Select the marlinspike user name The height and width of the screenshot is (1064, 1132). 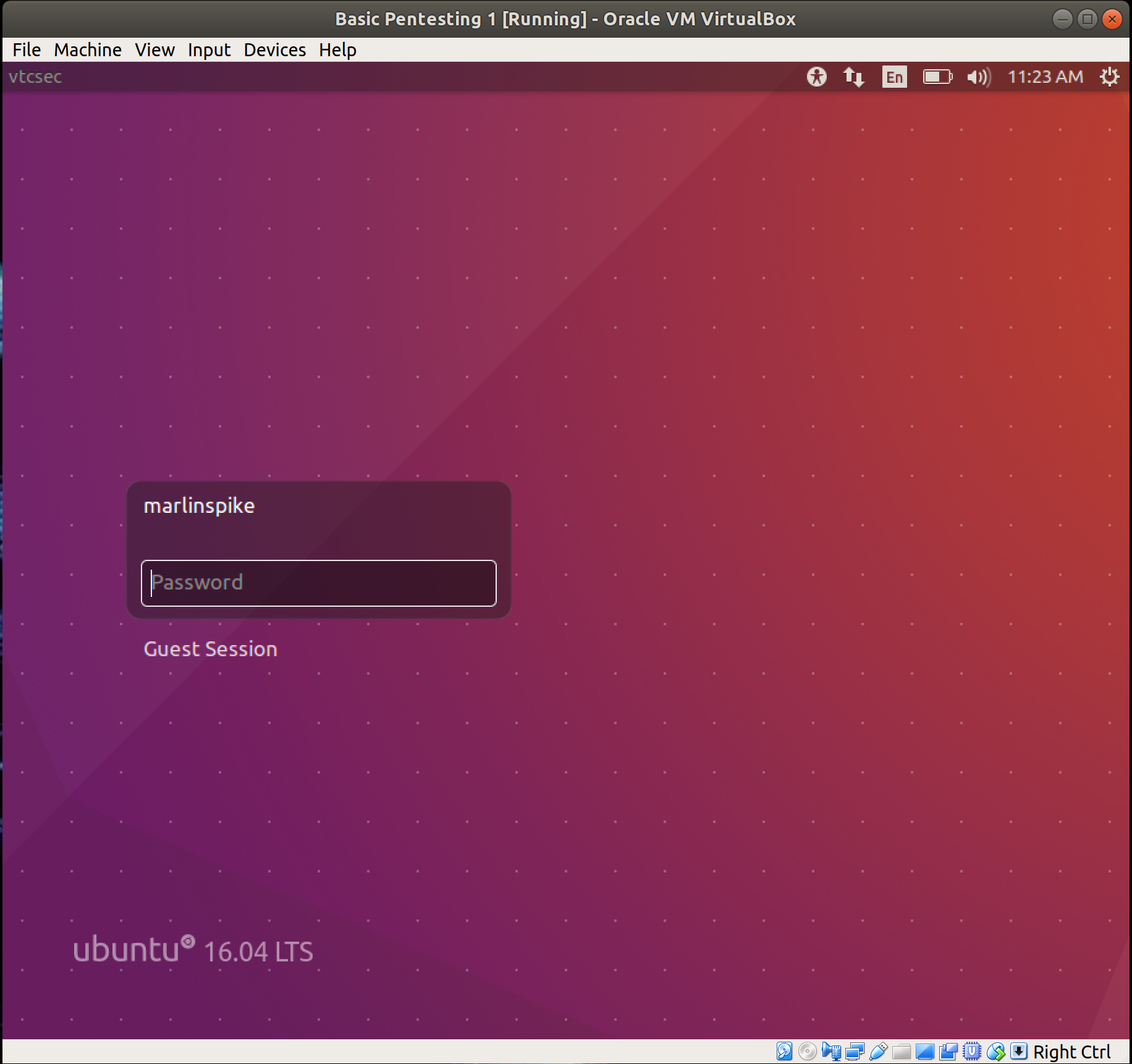pos(199,506)
